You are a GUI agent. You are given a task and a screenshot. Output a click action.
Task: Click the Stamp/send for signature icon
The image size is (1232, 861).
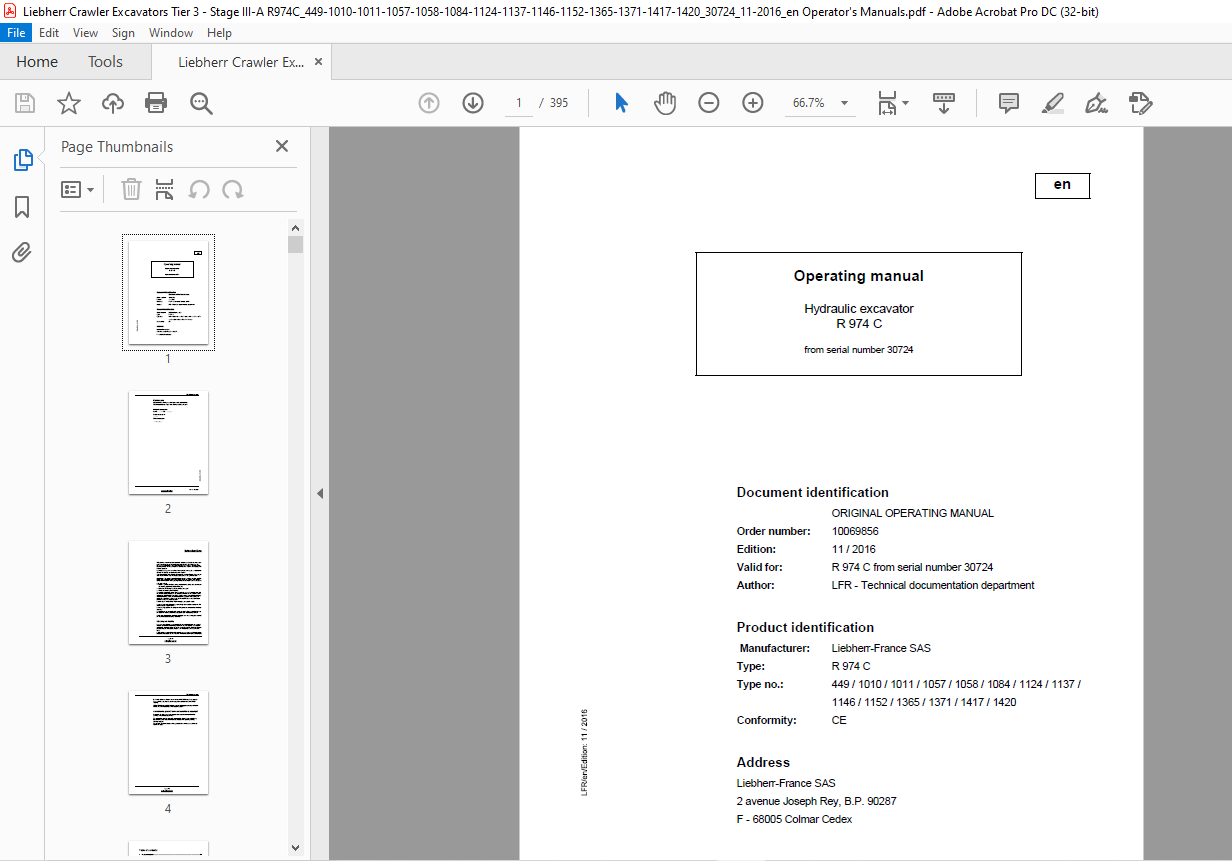point(1141,103)
